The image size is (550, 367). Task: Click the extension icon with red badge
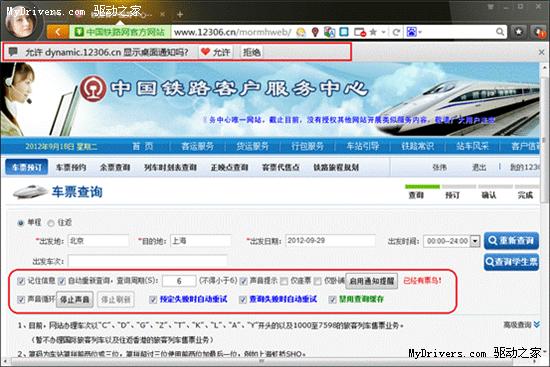coord(538,32)
